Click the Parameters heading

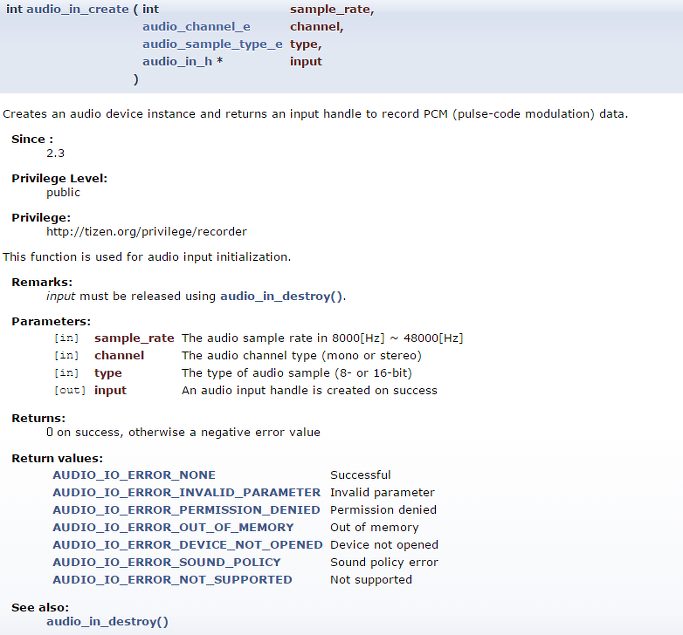pyautogui.click(x=51, y=321)
